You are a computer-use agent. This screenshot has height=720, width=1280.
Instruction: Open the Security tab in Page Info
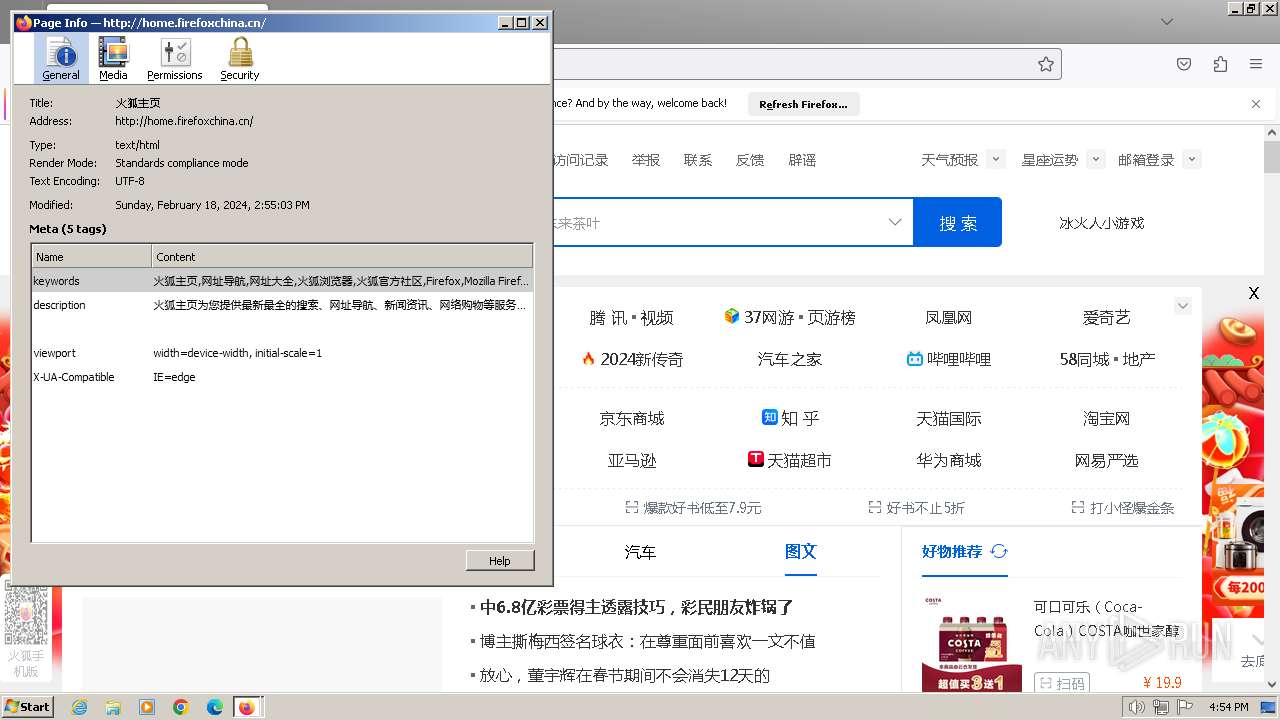[x=240, y=59]
